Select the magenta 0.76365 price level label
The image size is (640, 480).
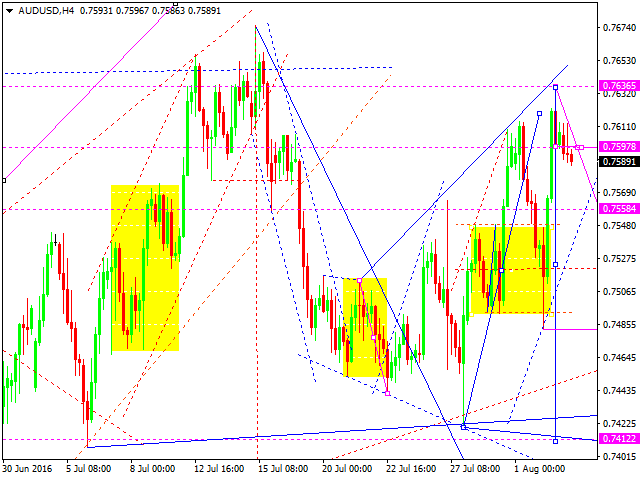pyautogui.click(x=619, y=86)
